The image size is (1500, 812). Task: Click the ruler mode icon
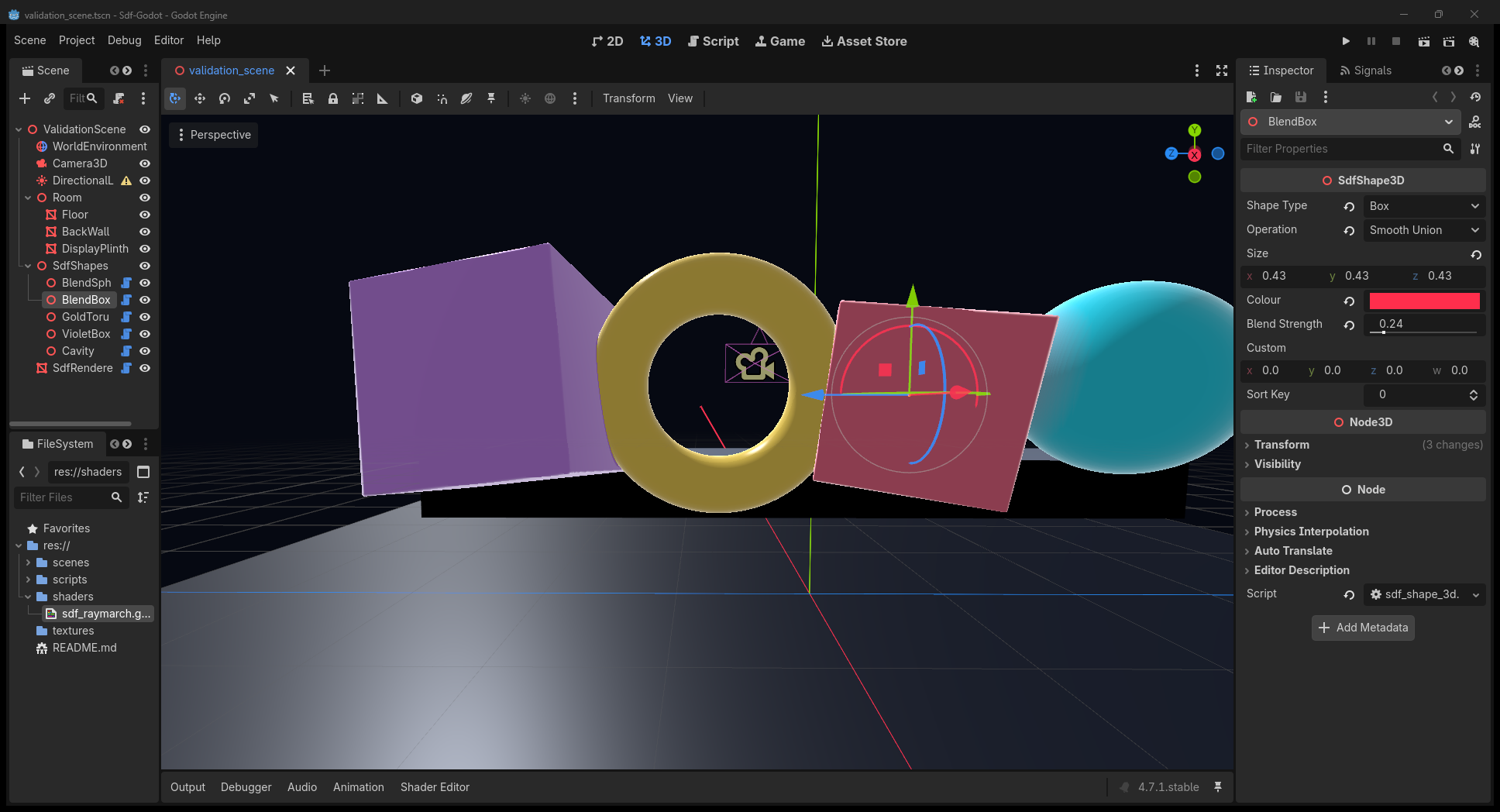(383, 98)
